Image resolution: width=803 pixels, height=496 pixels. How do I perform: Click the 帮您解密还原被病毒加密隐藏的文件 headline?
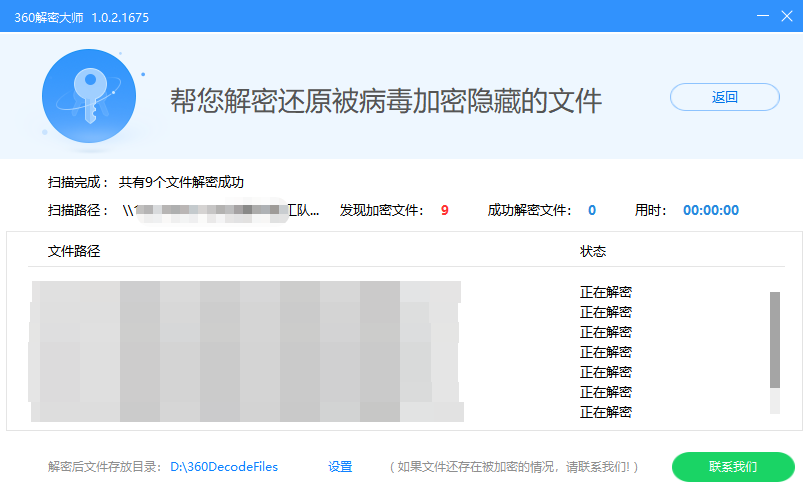pyautogui.click(x=386, y=101)
